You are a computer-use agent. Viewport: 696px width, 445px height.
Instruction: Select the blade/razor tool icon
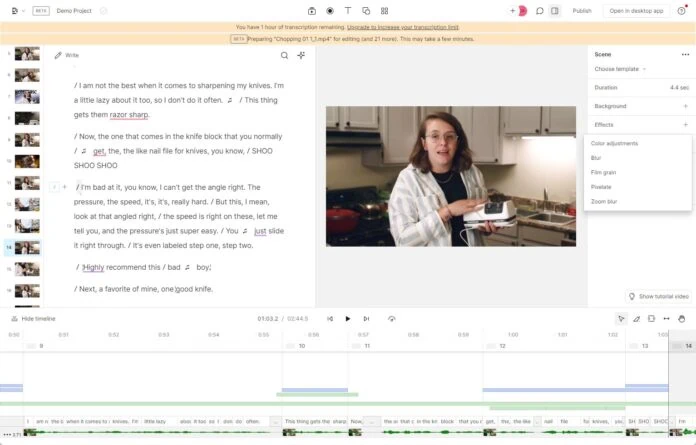coord(637,319)
